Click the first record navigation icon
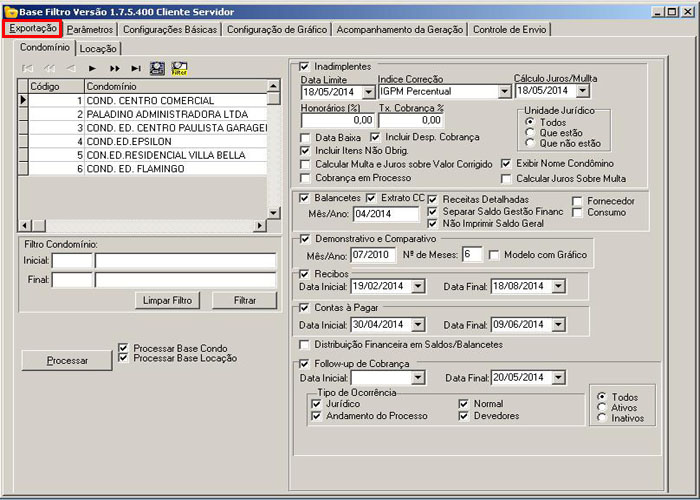Image resolution: width=700 pixels, height=500 pixels. (27, 68)
